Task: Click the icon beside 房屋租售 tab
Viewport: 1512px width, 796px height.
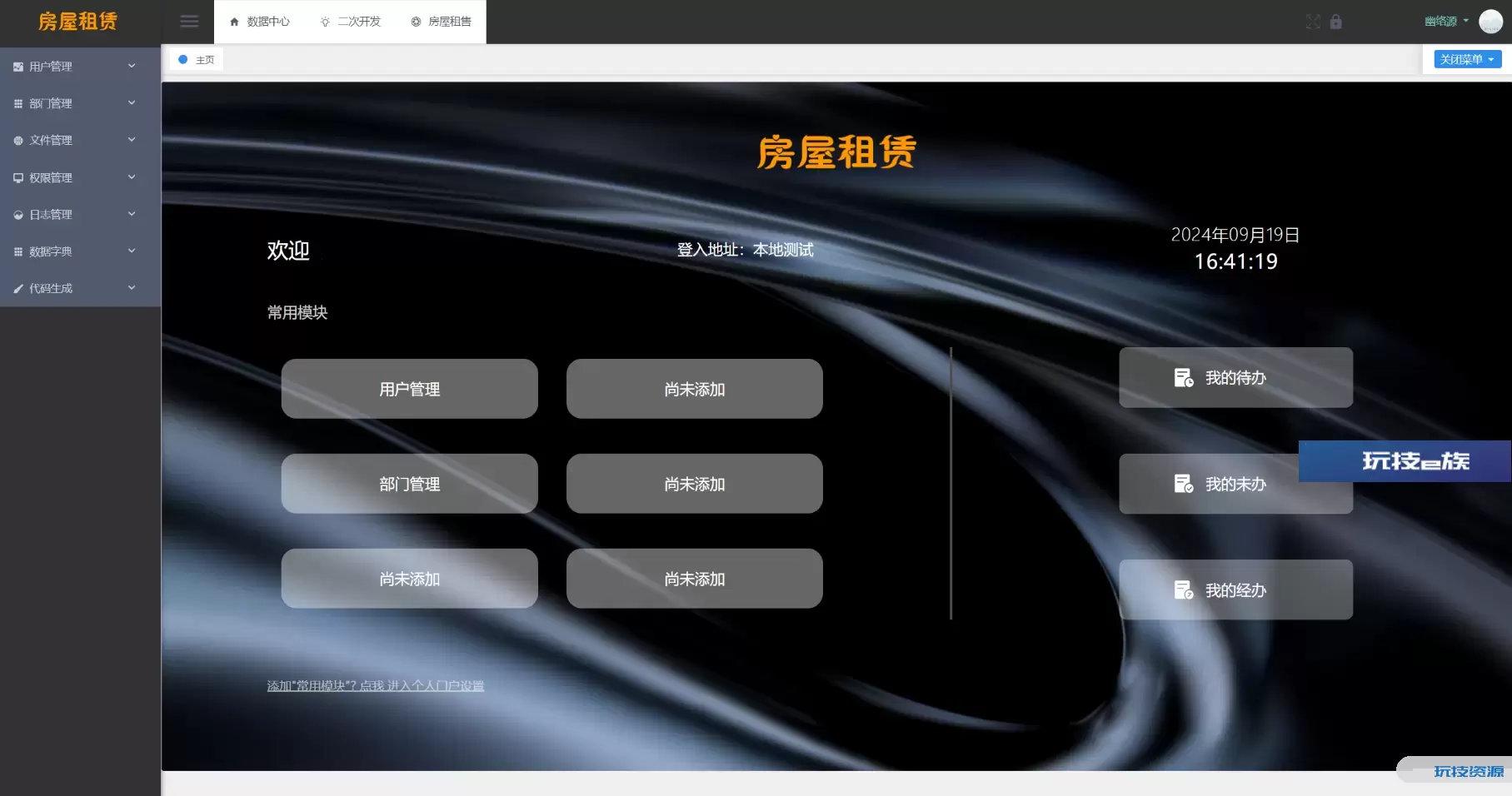Action: click(x=416, y=22)
